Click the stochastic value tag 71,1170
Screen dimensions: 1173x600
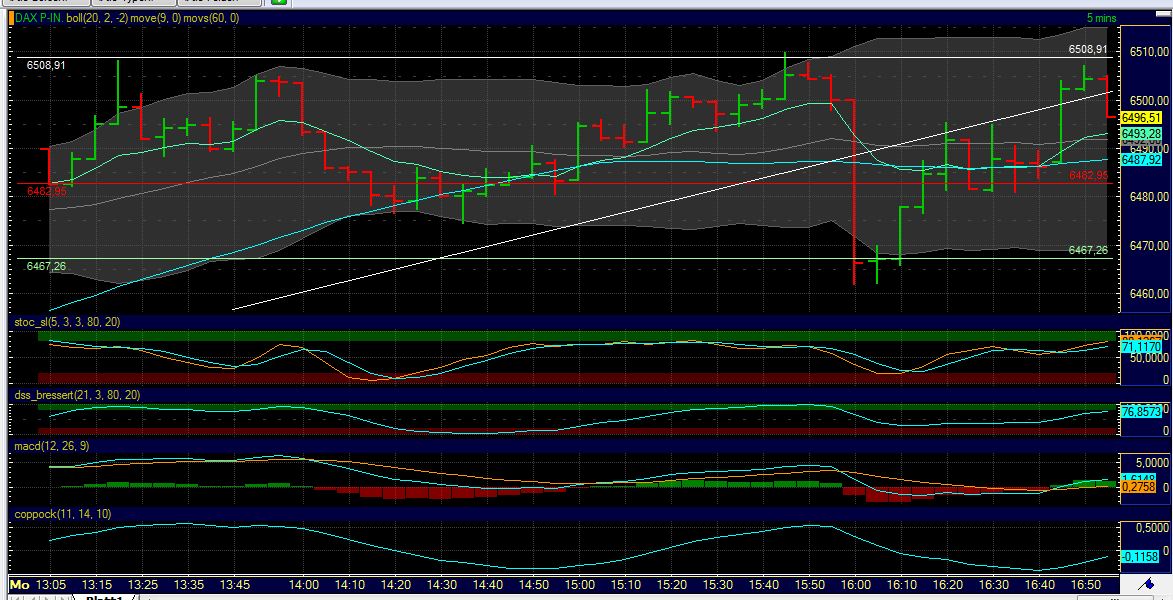(x=1142, y=347)
